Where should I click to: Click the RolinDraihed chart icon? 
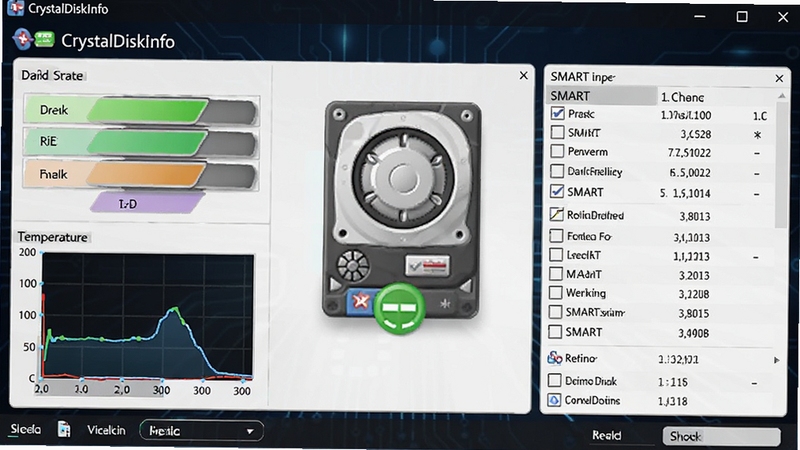(557, 214)
